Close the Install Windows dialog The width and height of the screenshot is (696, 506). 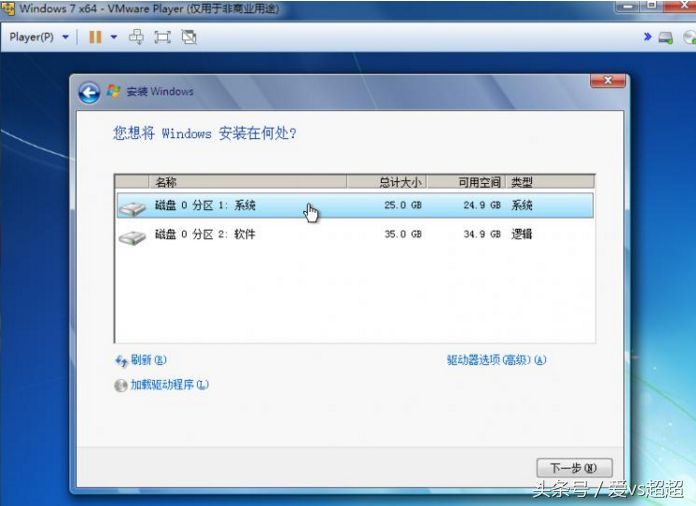coord(608,80)
